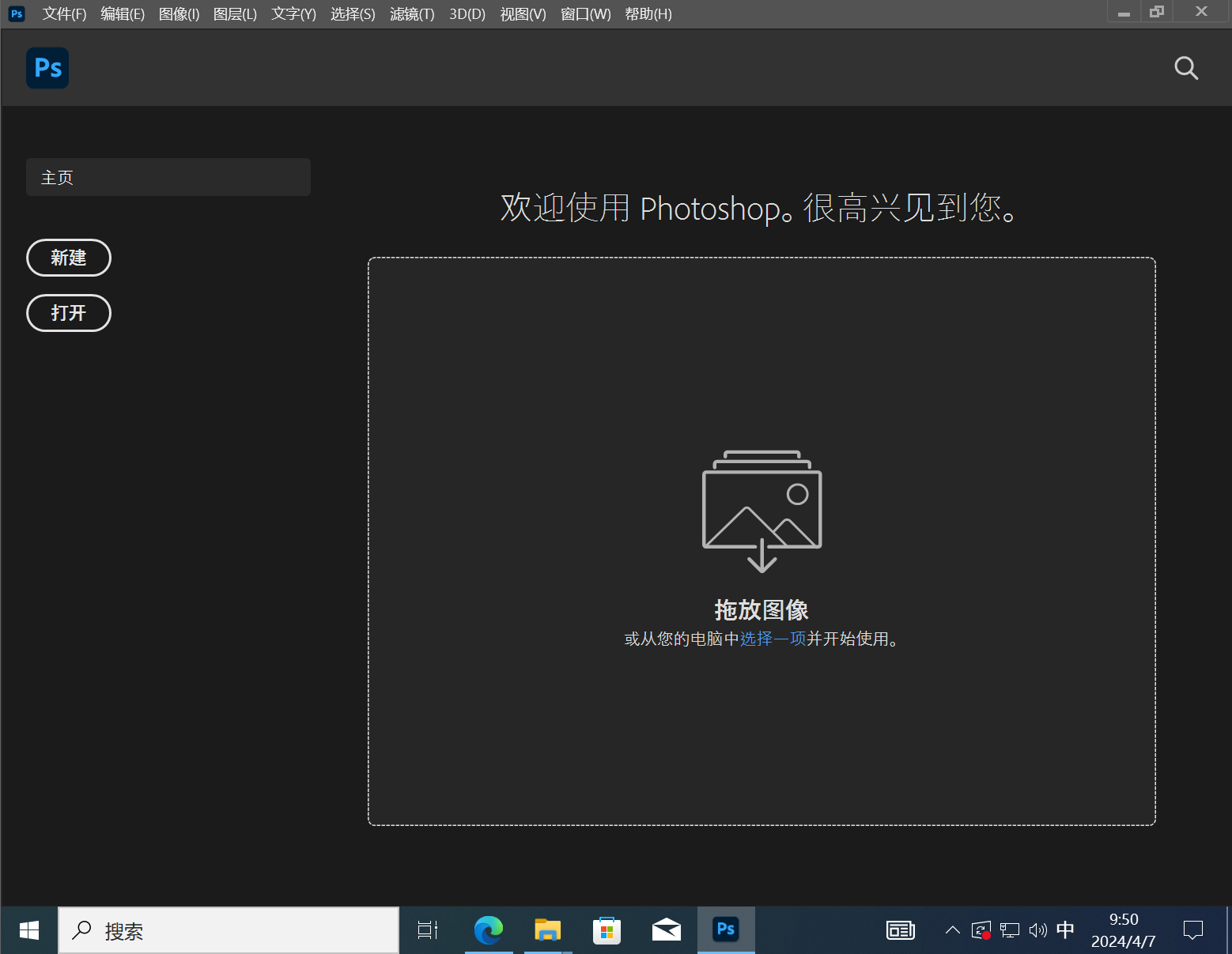Select the 主页 home tab
Screen dimensions: 1232x954
[x=168, y=177]
